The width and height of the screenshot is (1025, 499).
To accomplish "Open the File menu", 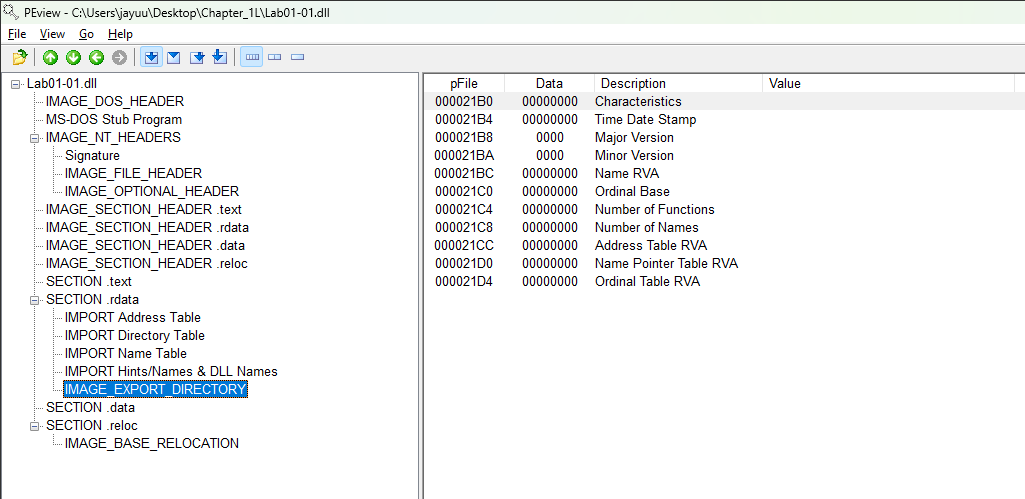I will point(17,34).
